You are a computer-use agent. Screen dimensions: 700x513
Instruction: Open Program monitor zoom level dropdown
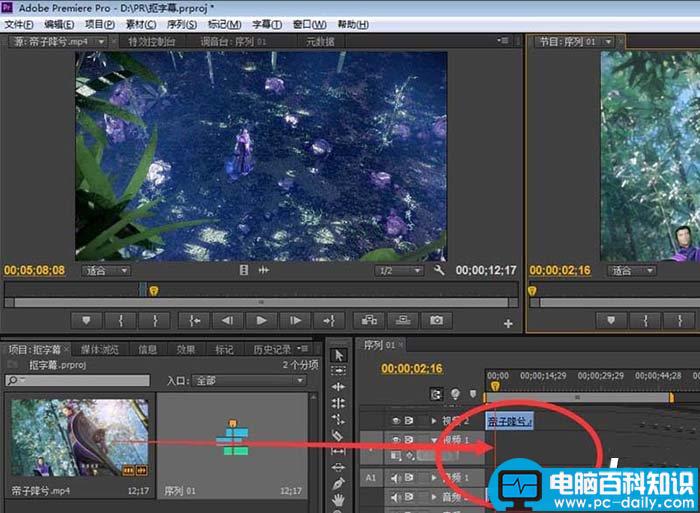coord(632,271)
